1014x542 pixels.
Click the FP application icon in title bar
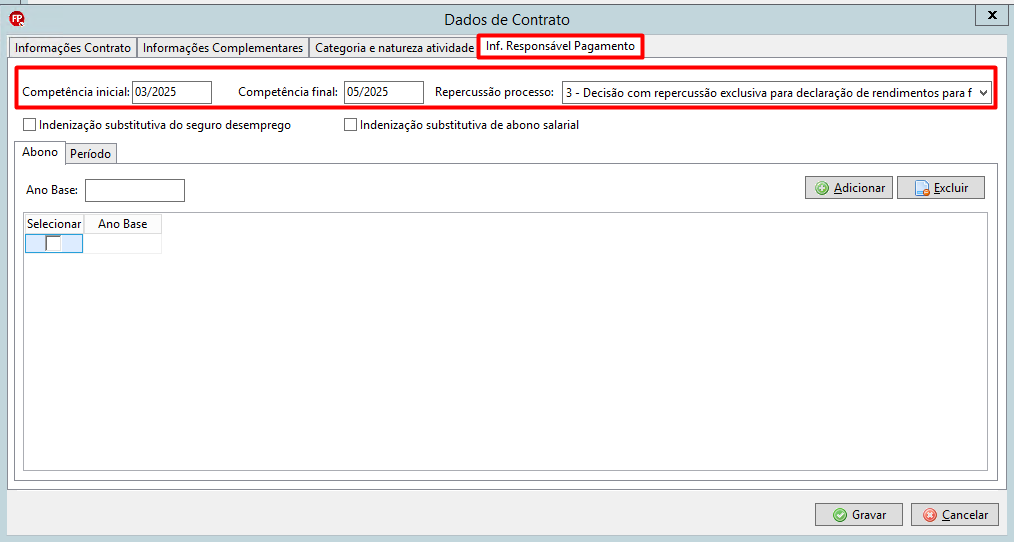coord(17,19)
